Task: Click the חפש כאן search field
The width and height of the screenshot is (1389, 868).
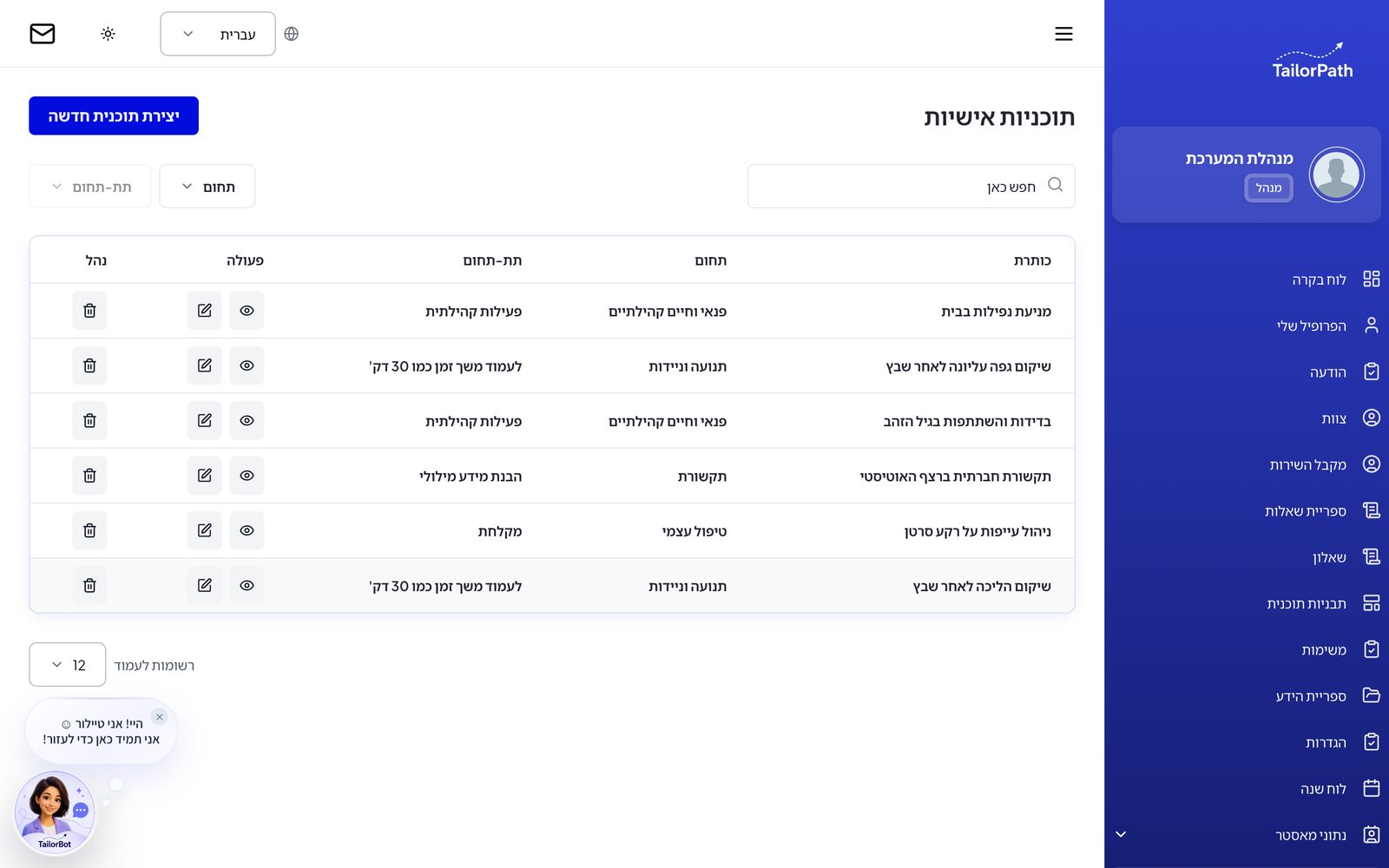Action: click(x=911, y=186)
